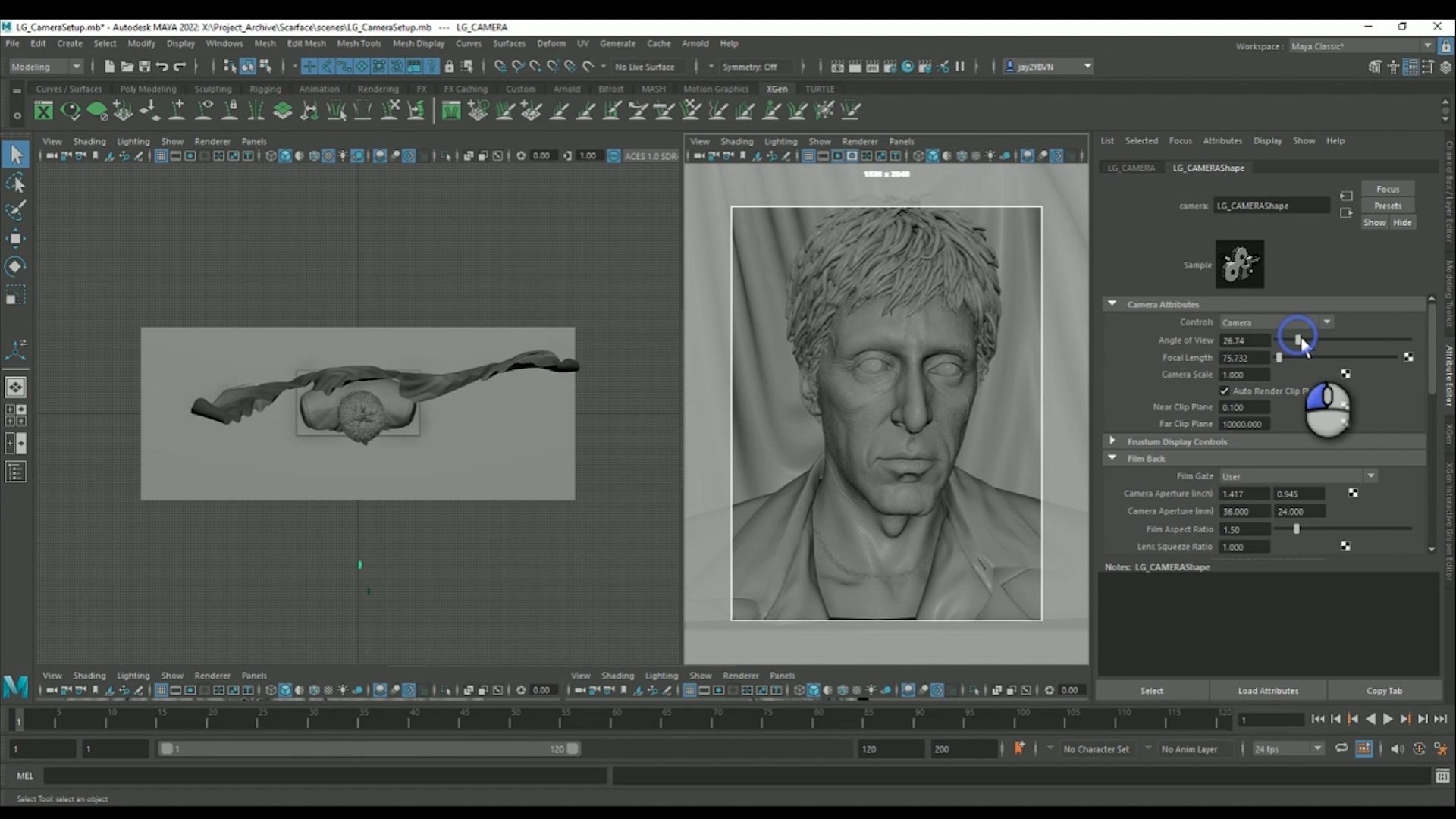The height and width of the screenshot is (819, 1456).
Task: Open the Film Gate dropdown
Action: click(1298, 476)
